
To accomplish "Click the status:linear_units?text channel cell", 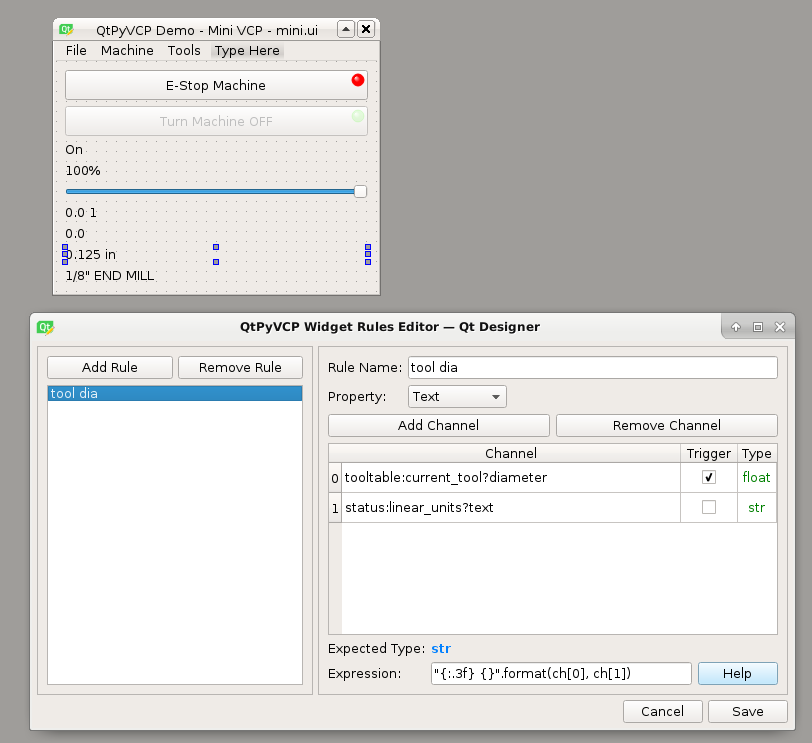I will (x=511, y=507).
